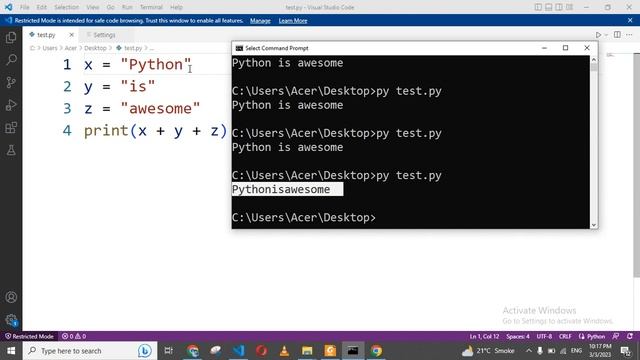The image size is (640, 360).
Task: Open the Windows Start button
Action: pos(11,351)
